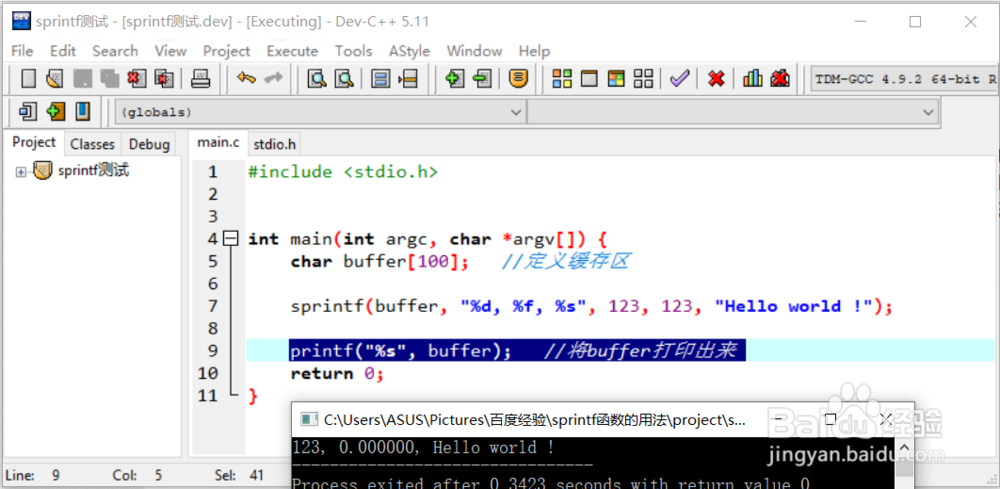Click the return 0; statement
The height and width of the screenshot is (489, 1000).
(337, 373)
